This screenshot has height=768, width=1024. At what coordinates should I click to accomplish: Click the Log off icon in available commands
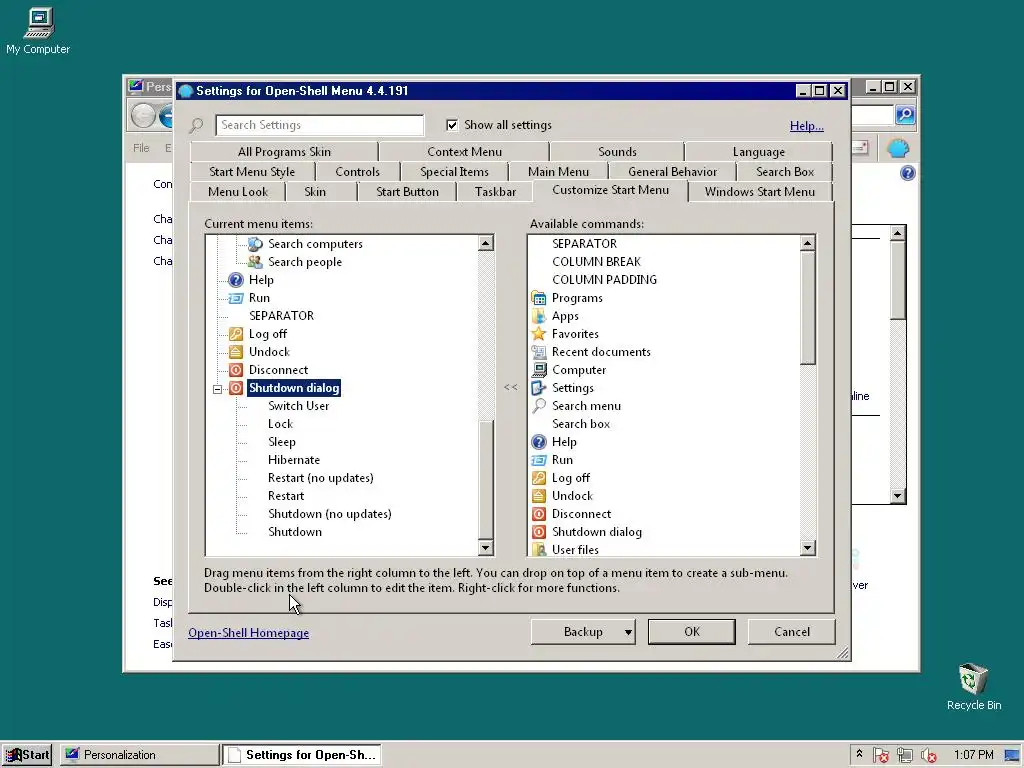(539, 478)
